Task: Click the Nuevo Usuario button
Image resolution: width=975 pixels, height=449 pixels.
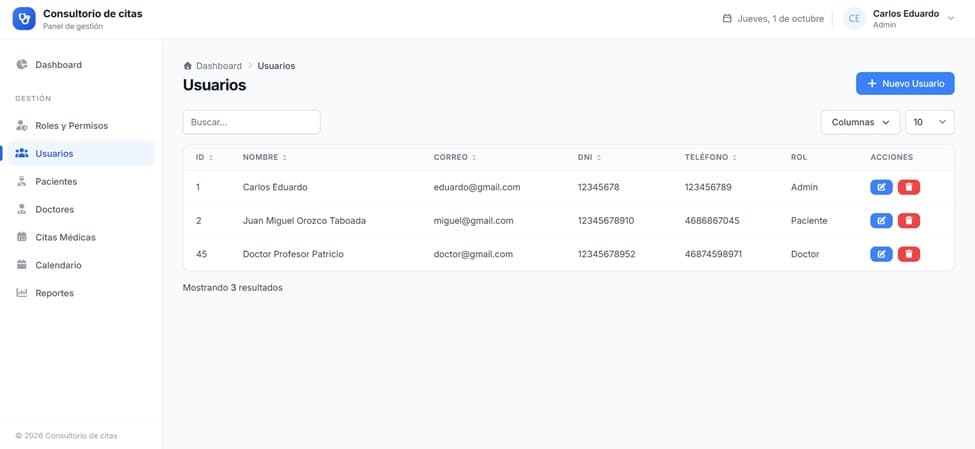Action: click(905, 83)
